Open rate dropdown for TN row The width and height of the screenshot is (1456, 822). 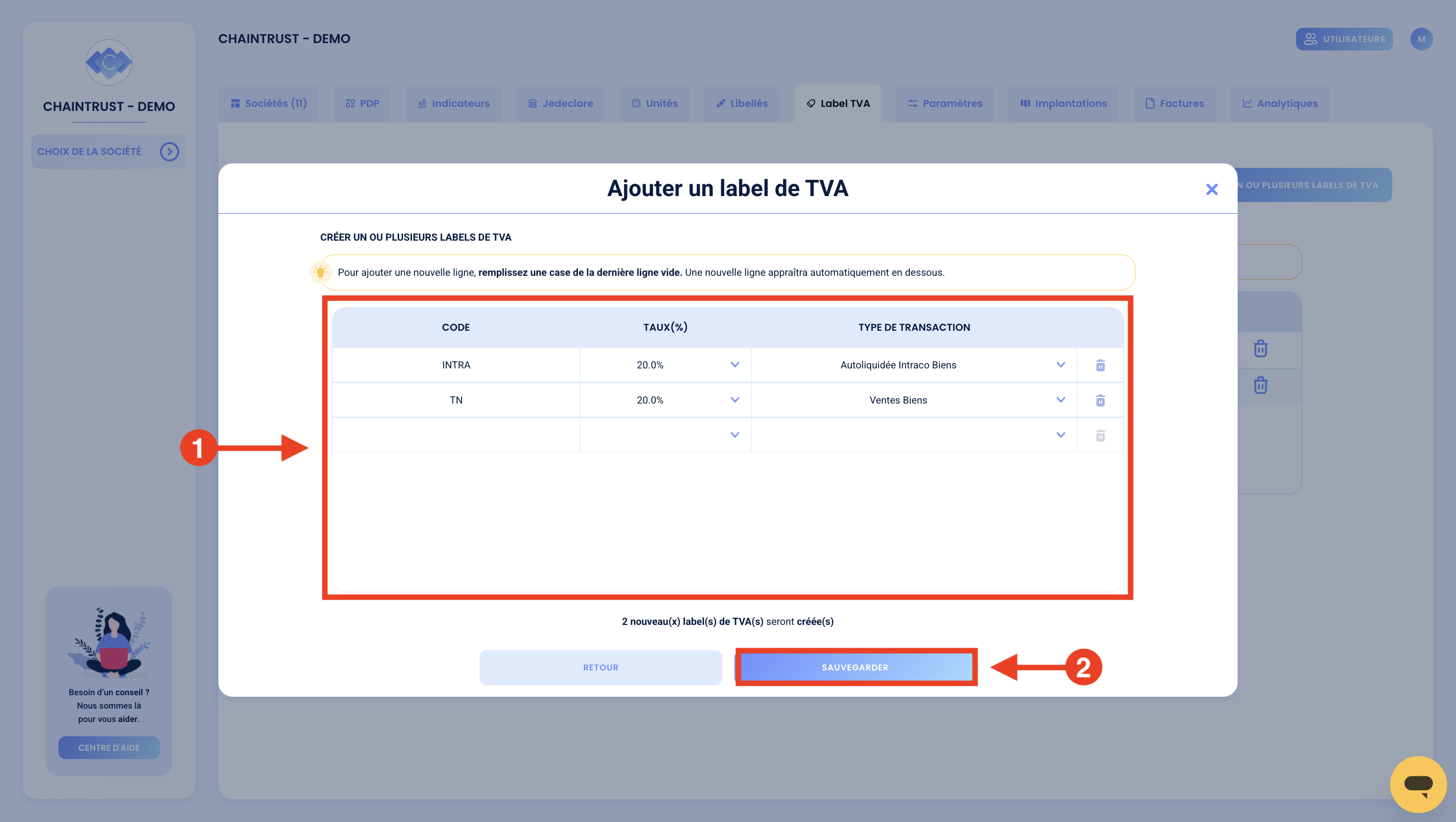point(734,400)
